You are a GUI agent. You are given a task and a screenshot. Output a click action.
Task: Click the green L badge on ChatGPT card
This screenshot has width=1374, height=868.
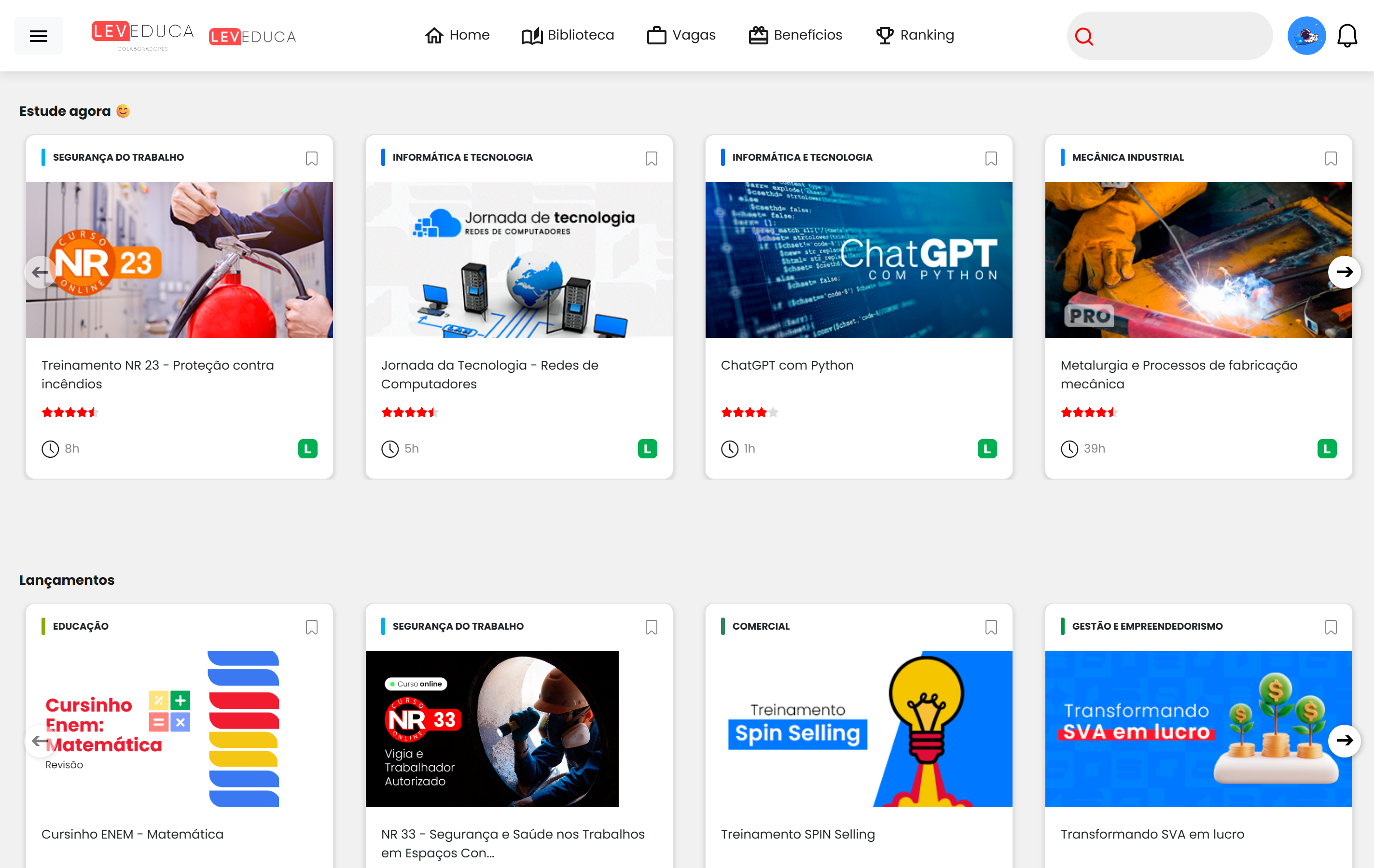coord(987,449)
